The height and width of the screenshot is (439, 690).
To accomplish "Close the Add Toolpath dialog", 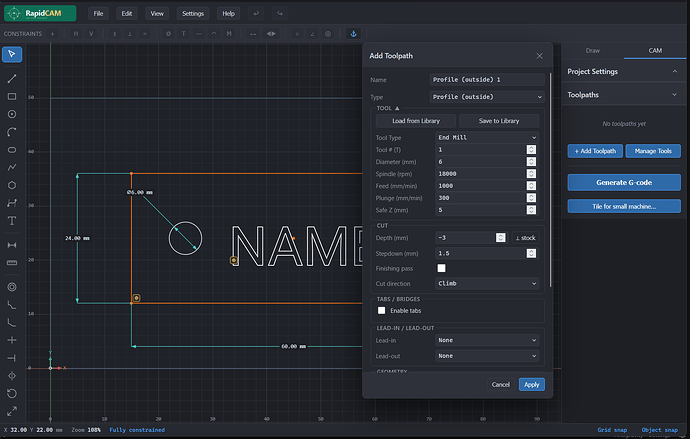I will [540, 56].
